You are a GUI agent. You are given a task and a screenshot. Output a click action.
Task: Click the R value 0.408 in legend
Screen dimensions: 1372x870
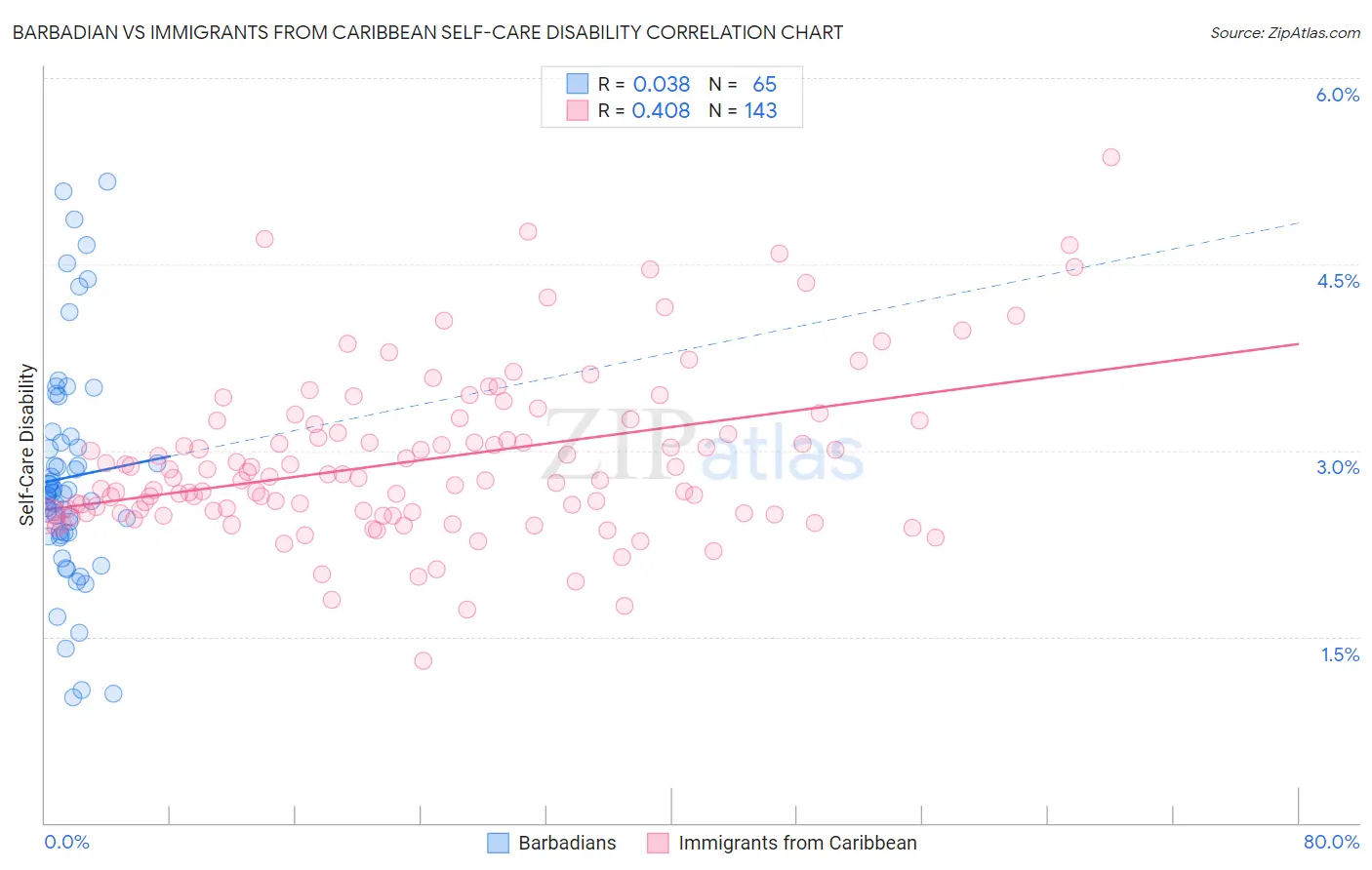tap(661, 110)
